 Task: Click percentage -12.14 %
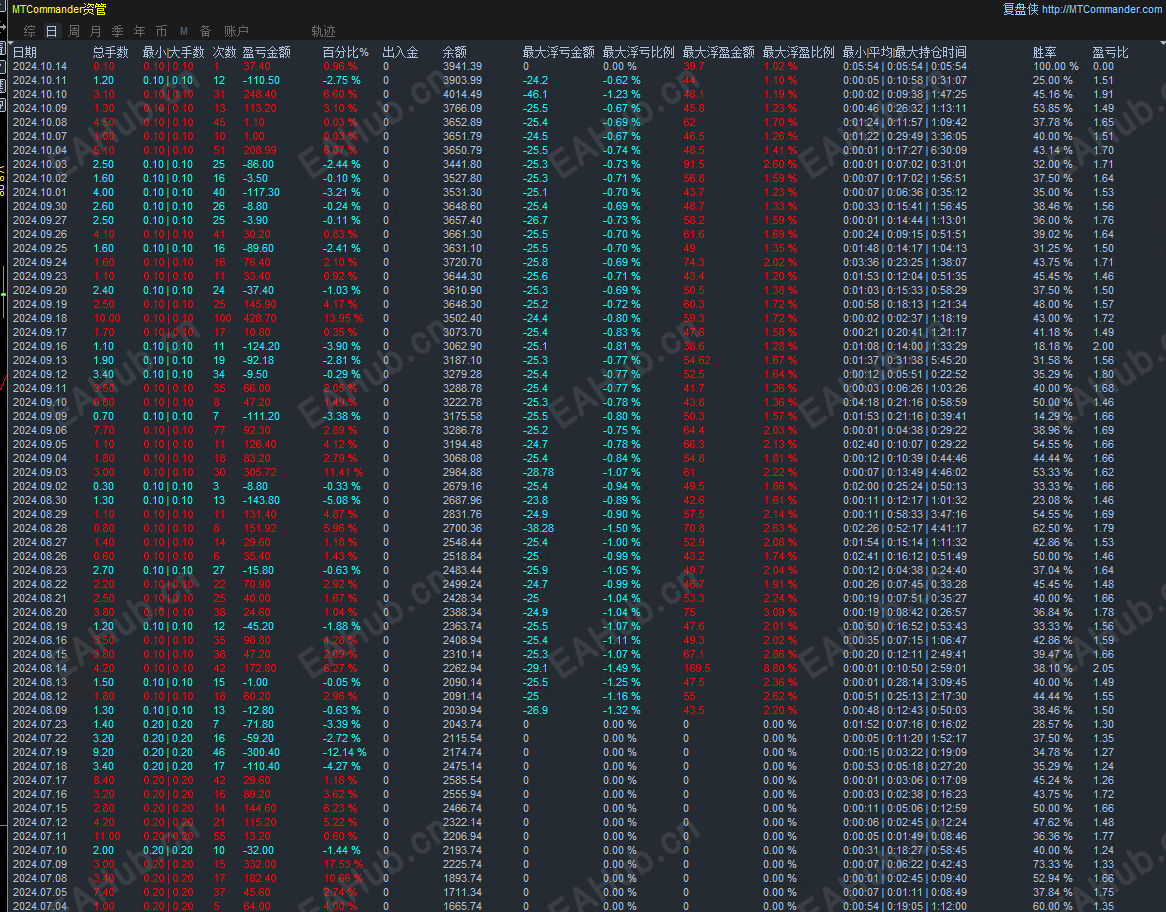point(344,752)
